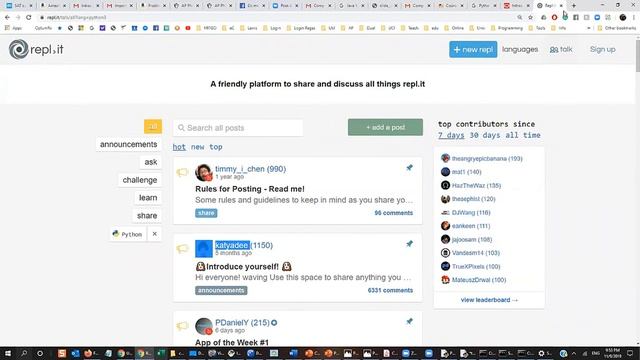
Task: Open the Windows Start menu
Action: (x=7, y=353)
